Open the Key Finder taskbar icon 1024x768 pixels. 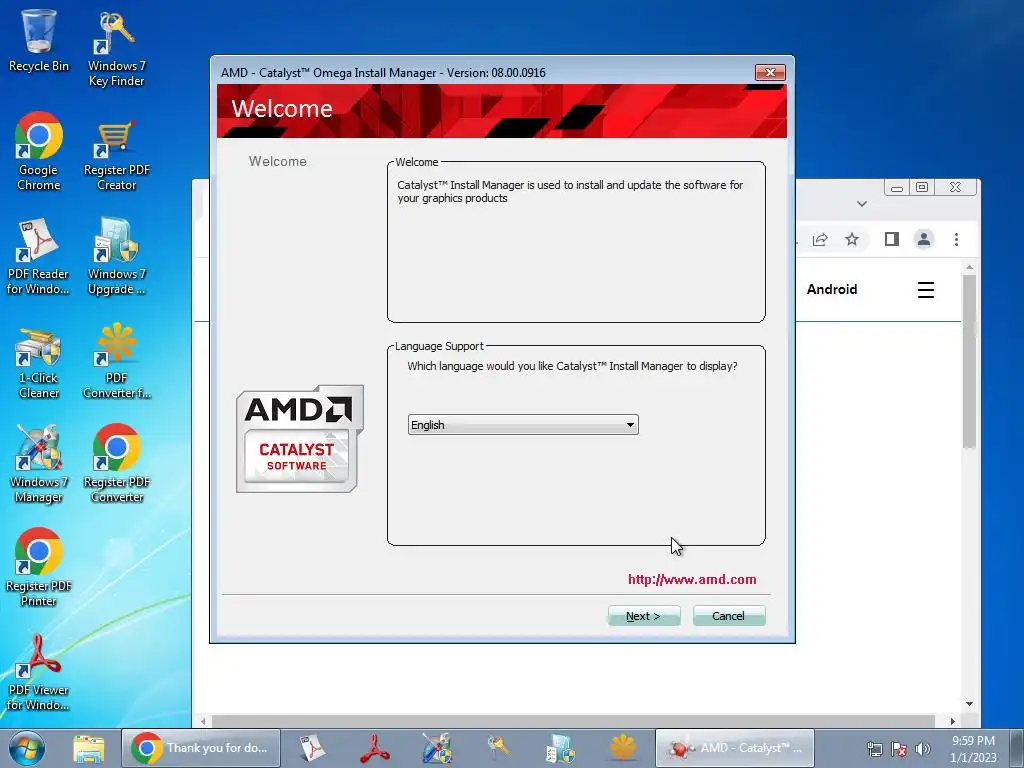click(x=498, y=748)
